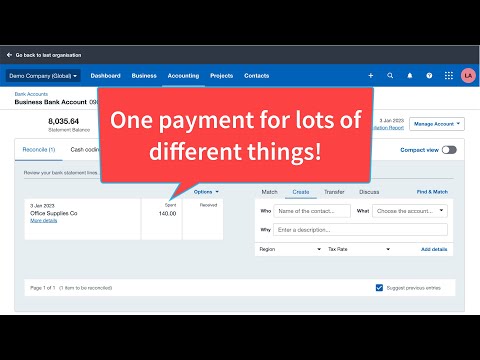480x360 pixels.
Task: Open the Projects menu
Action: (x=222, y=76)
